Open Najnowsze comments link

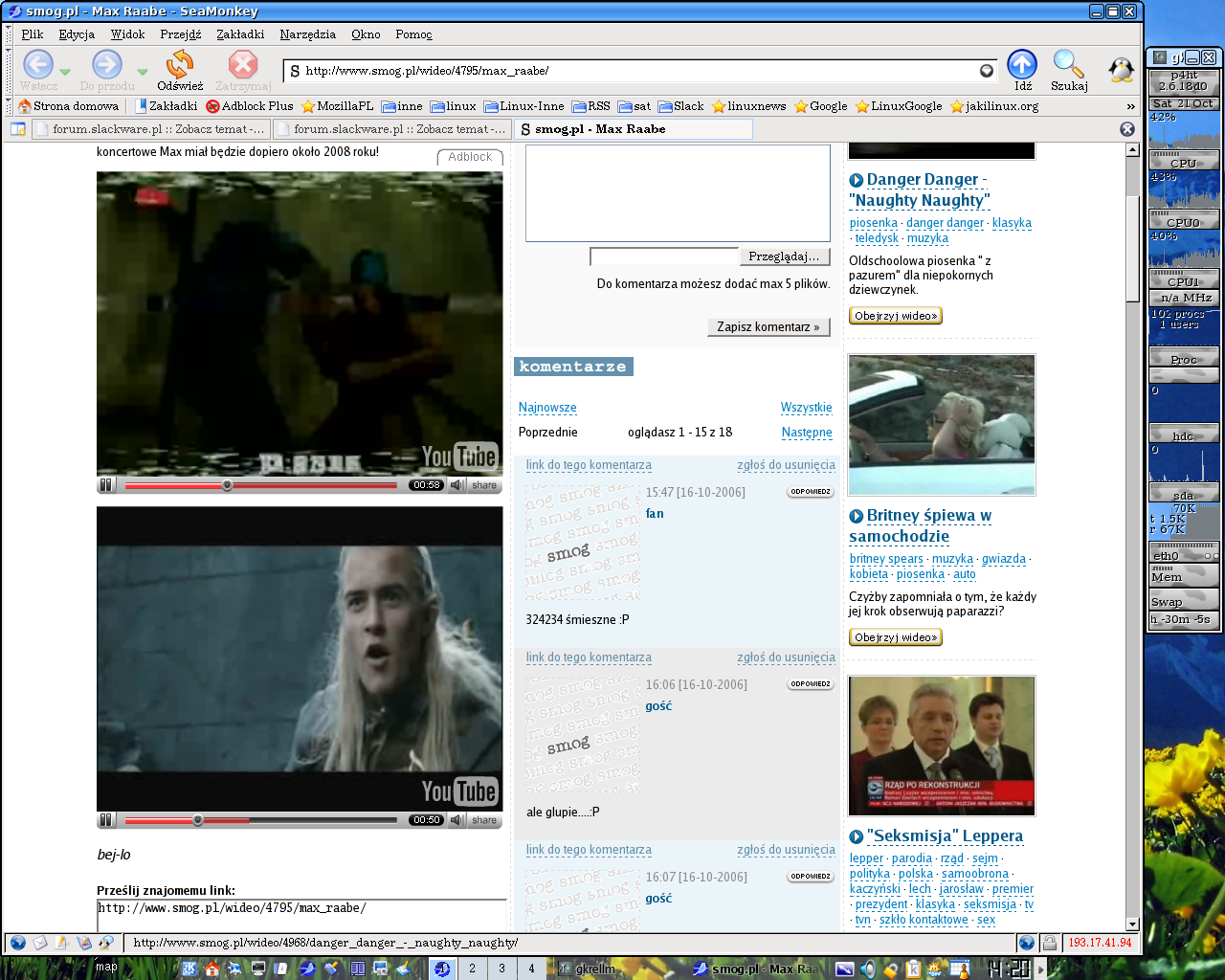pyautogui.click(x=547, y=408)
